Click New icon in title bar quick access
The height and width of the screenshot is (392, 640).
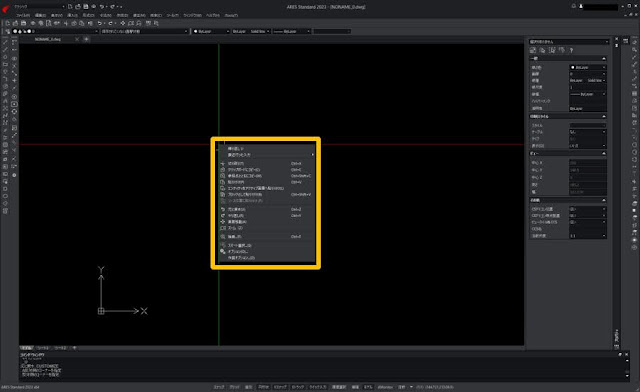(70, 7)
